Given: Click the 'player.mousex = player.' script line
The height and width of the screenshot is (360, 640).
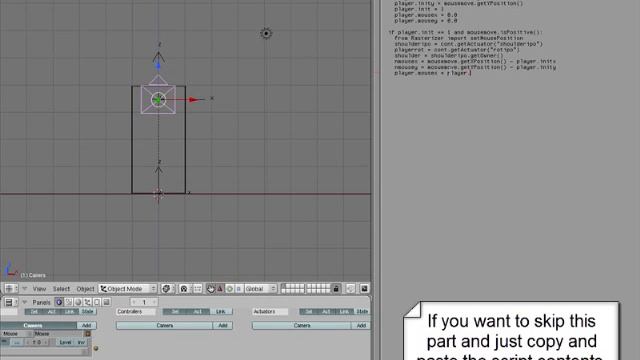Looking at the screenshot, I should point(433,73).
